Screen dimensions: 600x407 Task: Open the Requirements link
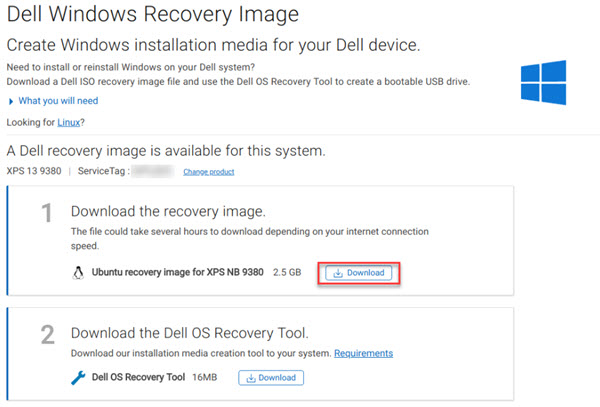[363, 353]
